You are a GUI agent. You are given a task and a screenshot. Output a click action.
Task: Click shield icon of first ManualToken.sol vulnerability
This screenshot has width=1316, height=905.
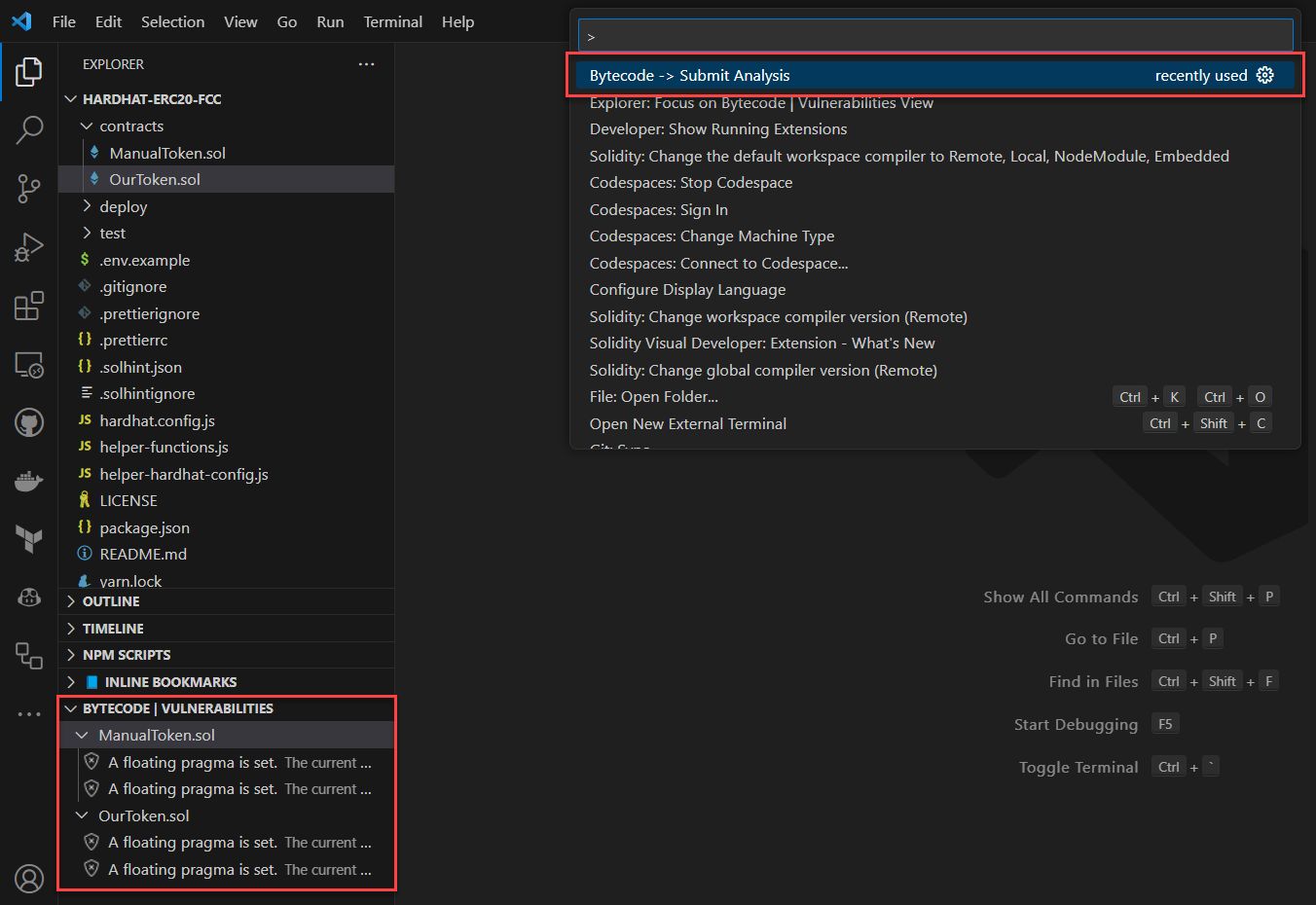click(x=91, y=762)
